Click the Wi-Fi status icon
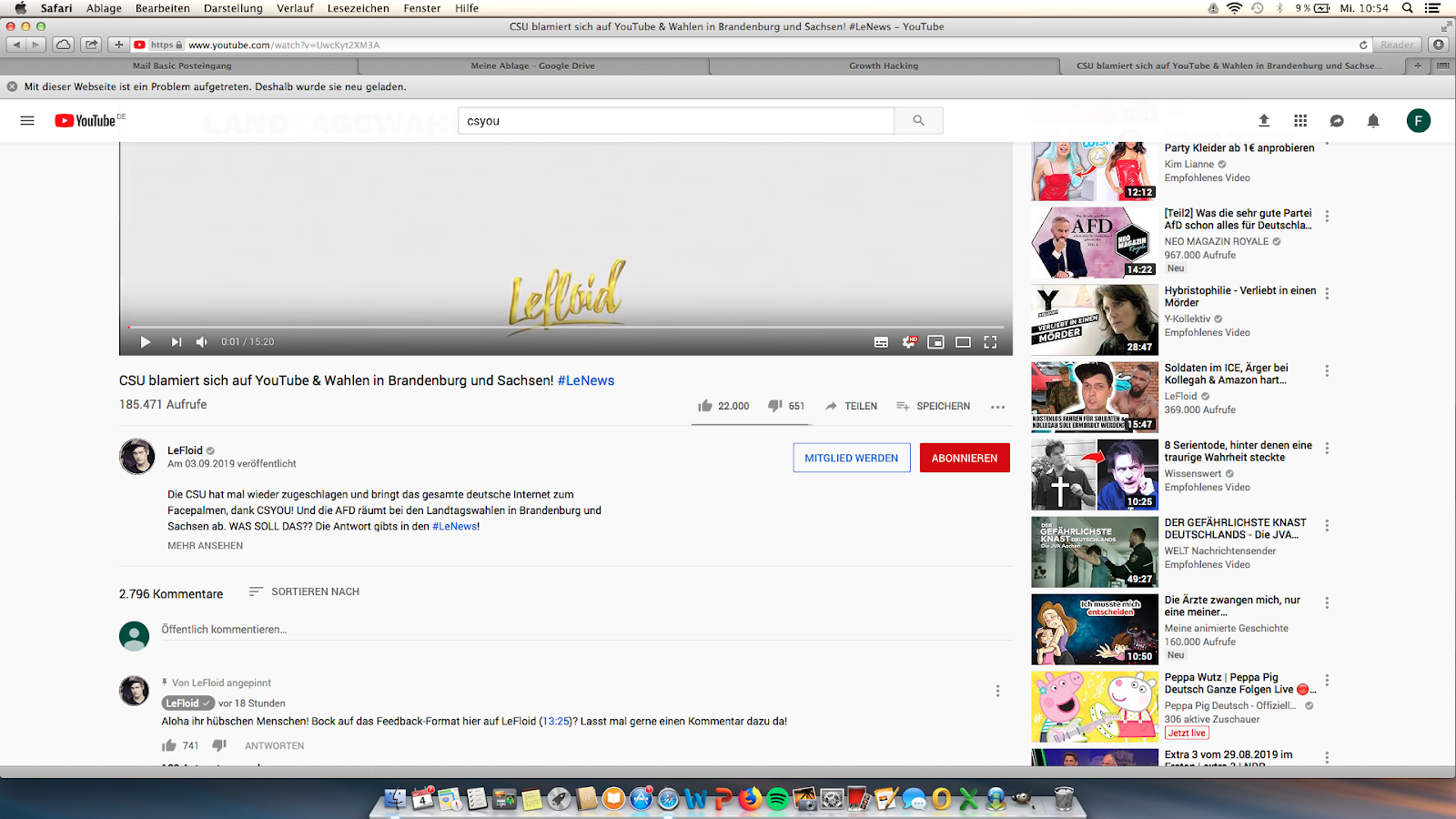This screenshot has height=819, width=1456. click(1234, 8)
